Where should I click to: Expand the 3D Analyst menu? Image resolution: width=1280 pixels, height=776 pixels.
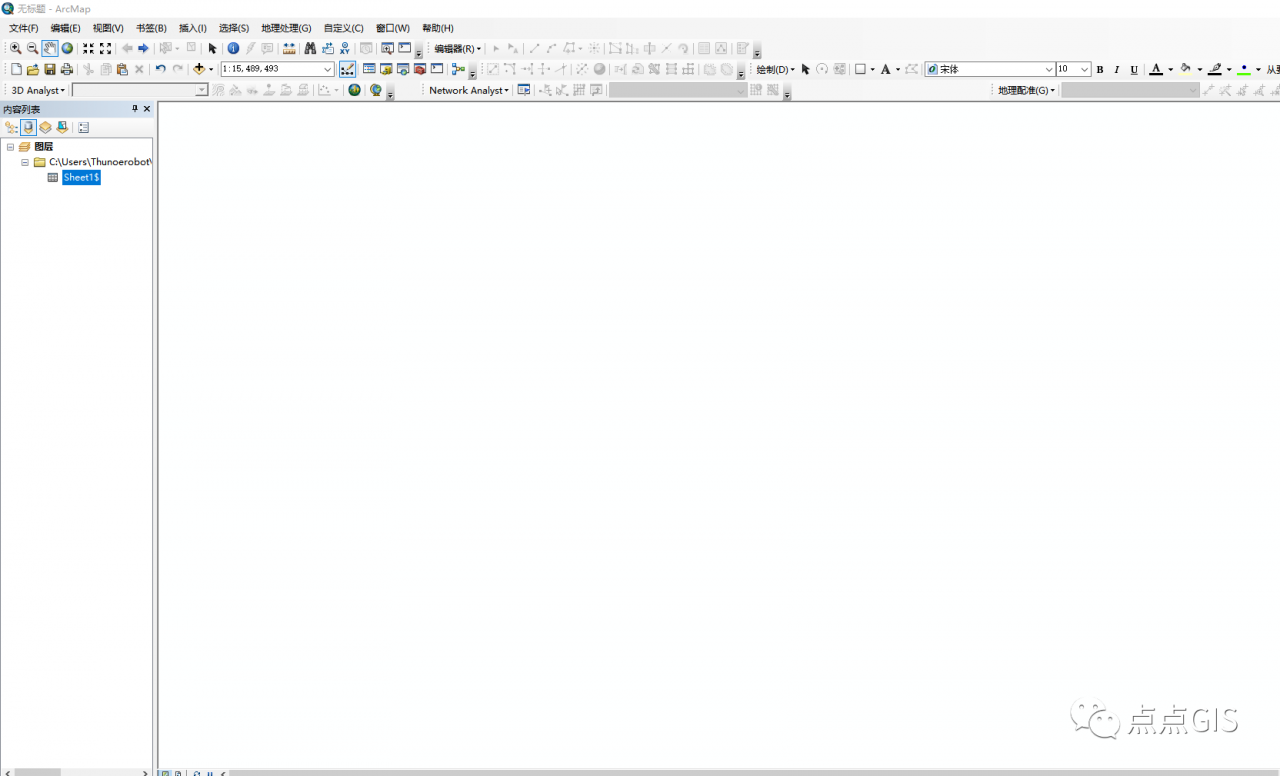(38, 90)
